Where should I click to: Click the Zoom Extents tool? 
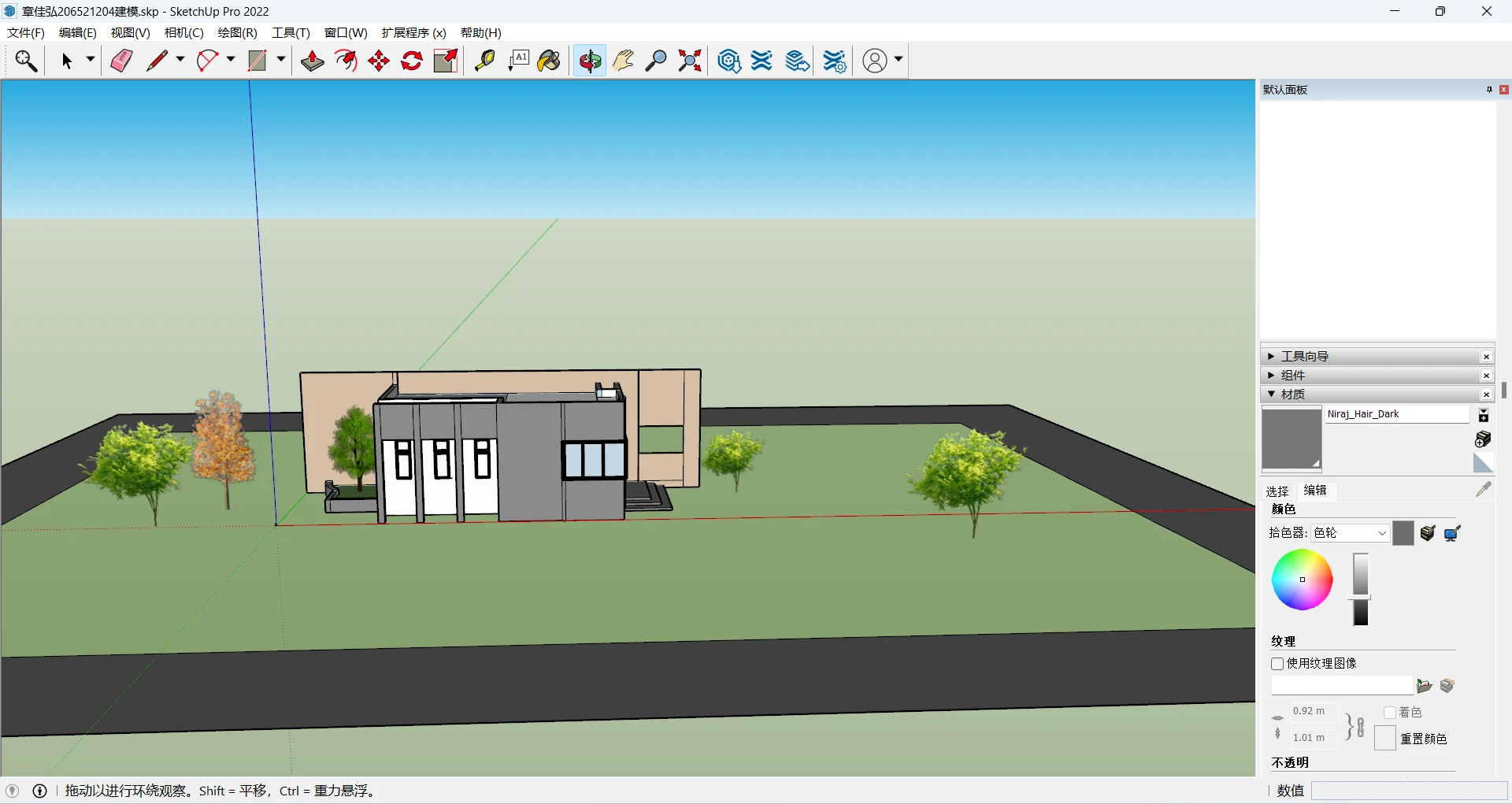[690, 61]
